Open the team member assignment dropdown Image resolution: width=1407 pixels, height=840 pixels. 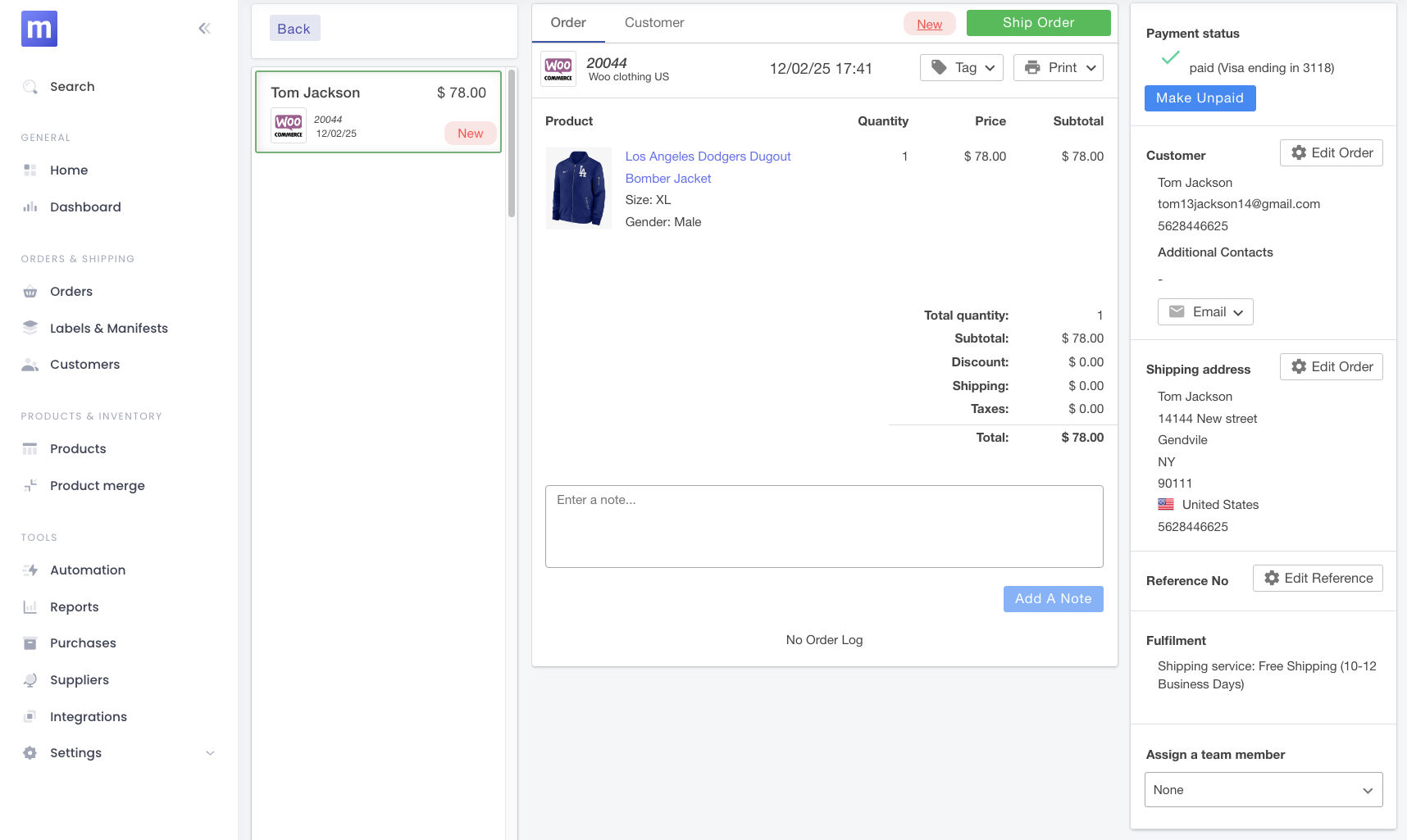tap(1263, 789)
